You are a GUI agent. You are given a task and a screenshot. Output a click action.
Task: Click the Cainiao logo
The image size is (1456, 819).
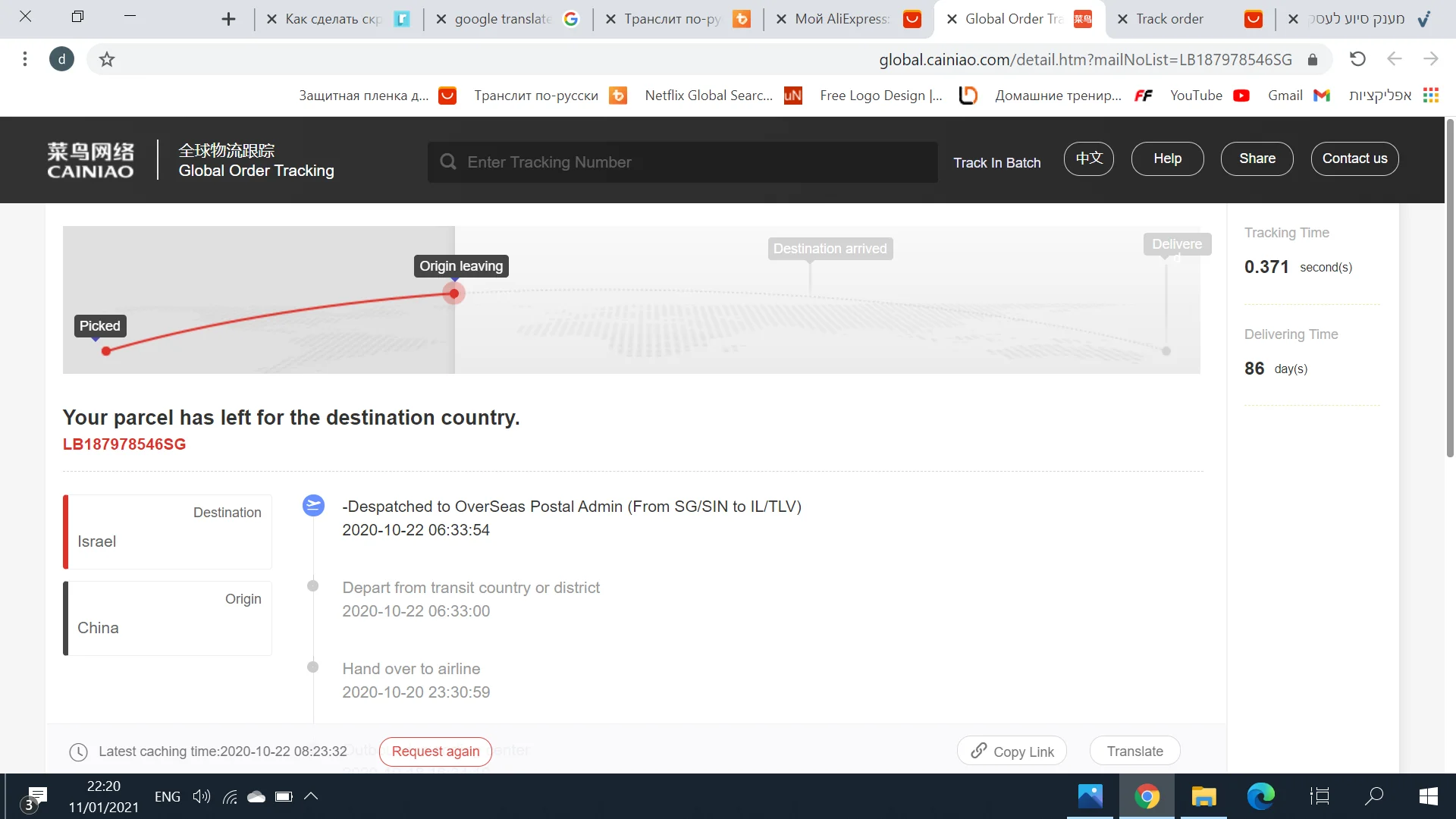(x=90, y=160)
